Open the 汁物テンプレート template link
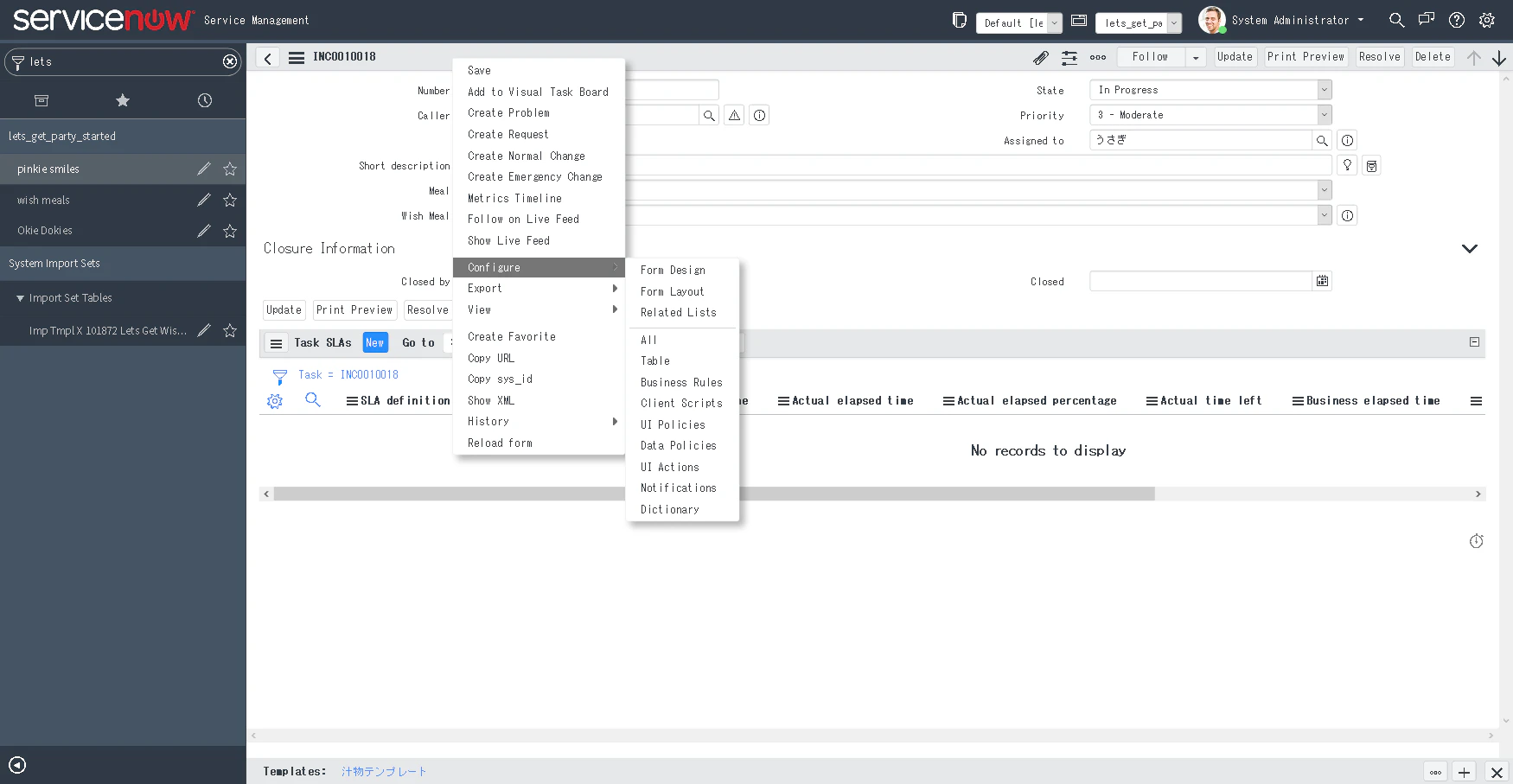The height and width of the screenshot is (784, 1513). tap(384, 772)
